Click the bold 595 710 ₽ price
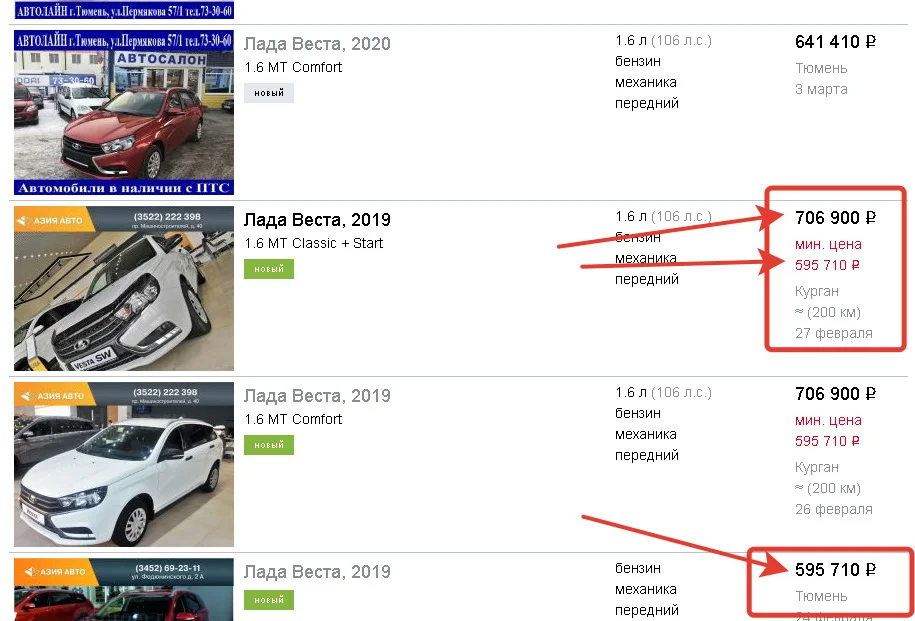 pos(835,570)
